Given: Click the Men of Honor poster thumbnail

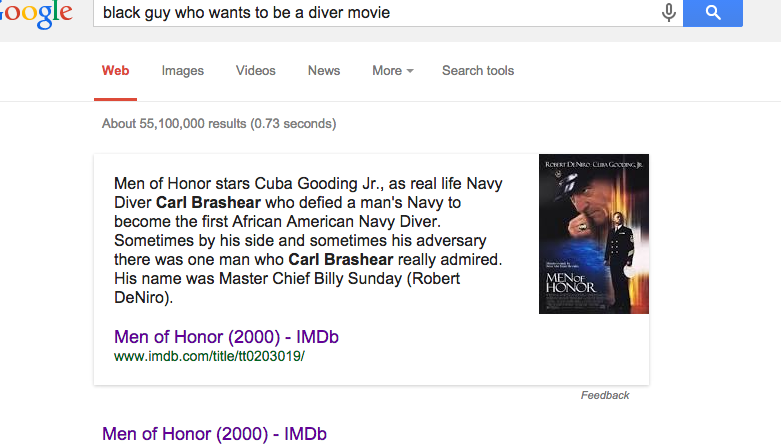Looking at the screenshot, I should pyautogui.click(x=593, y=233).
